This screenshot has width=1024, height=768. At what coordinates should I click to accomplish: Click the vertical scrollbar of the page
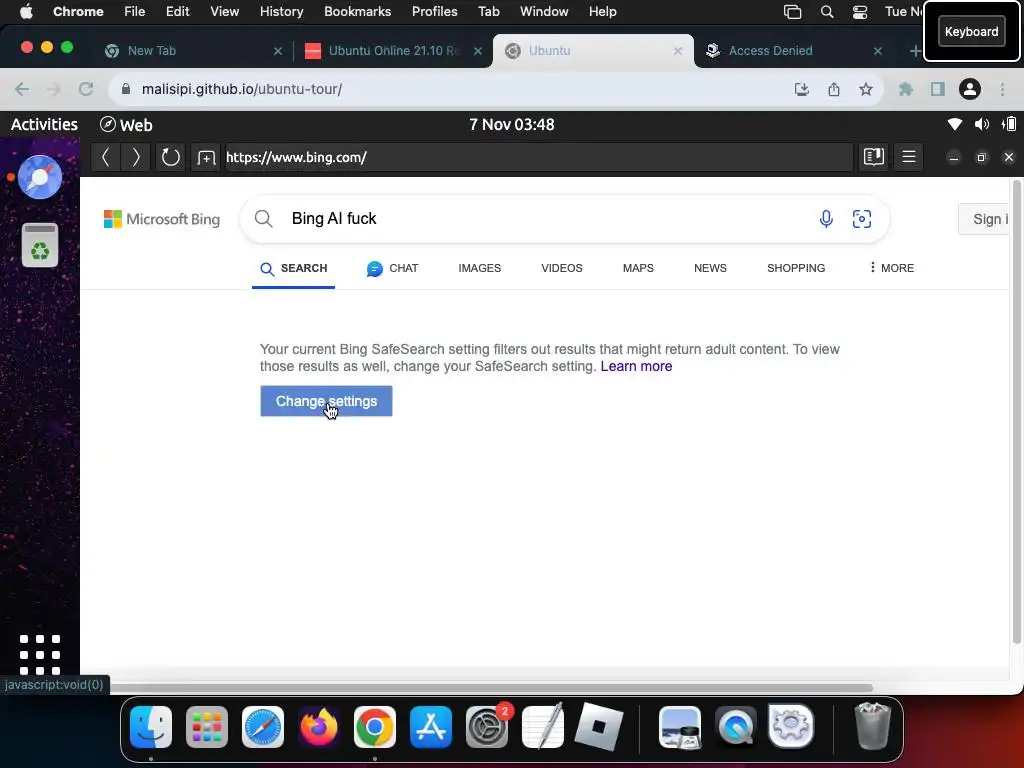(1016, 410)
